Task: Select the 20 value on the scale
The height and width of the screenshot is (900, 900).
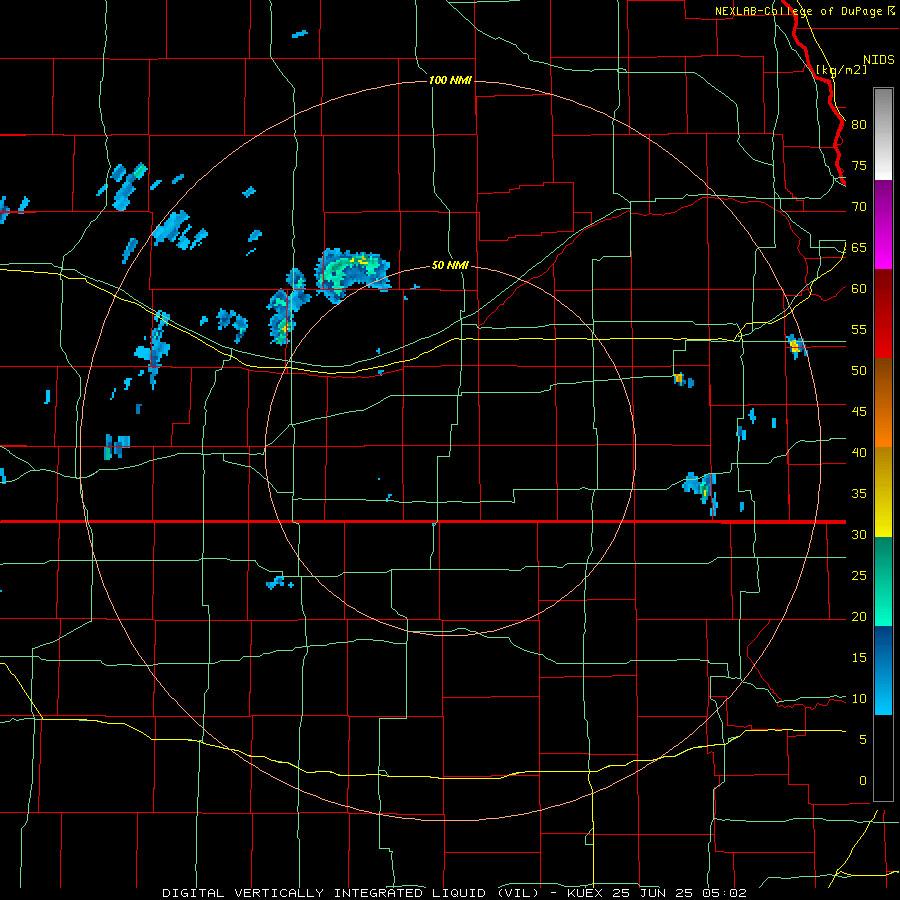Action: click(859, 616)
